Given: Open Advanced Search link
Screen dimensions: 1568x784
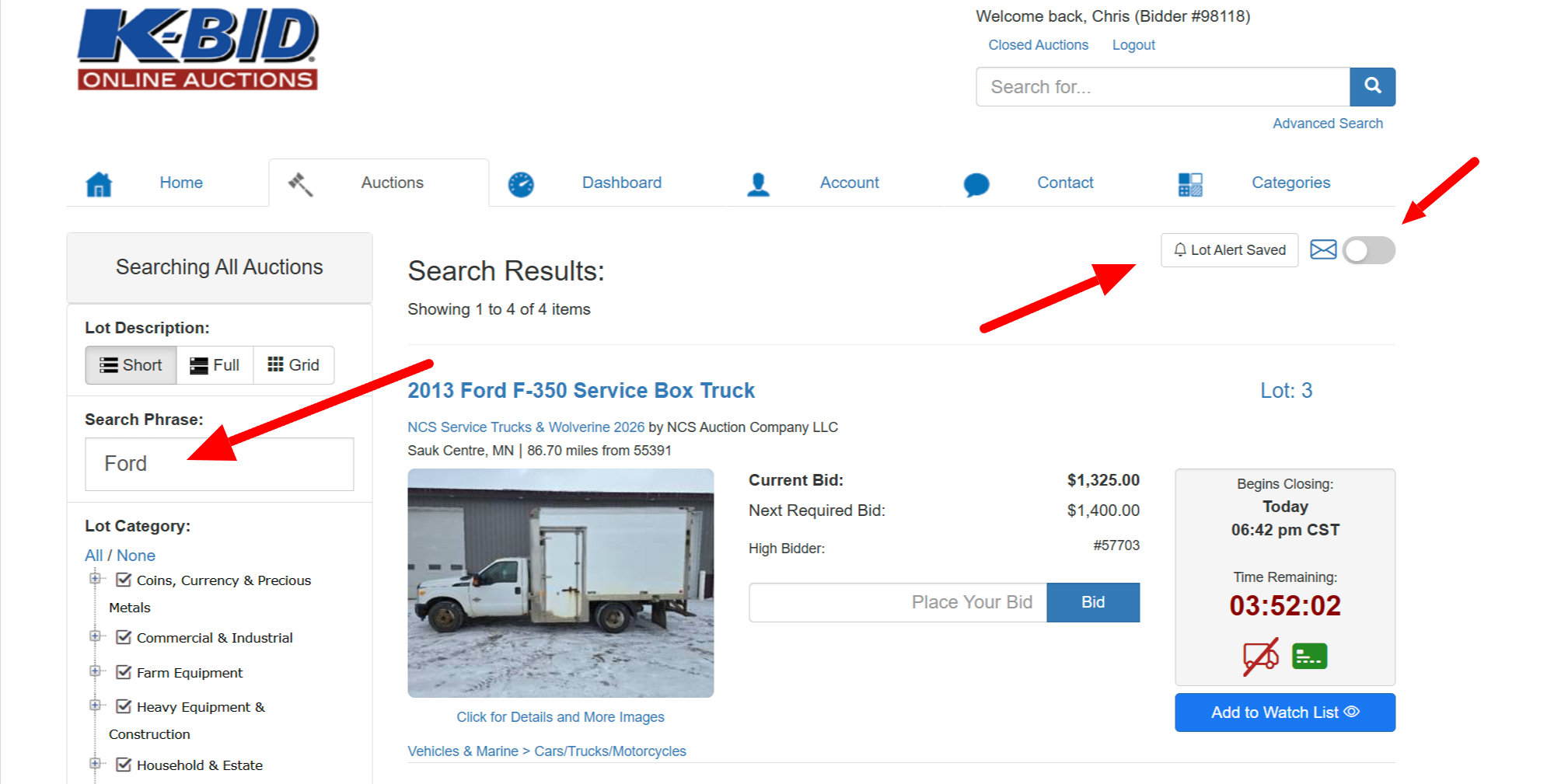Looking at the screenshot, I should coord(1327,124).
